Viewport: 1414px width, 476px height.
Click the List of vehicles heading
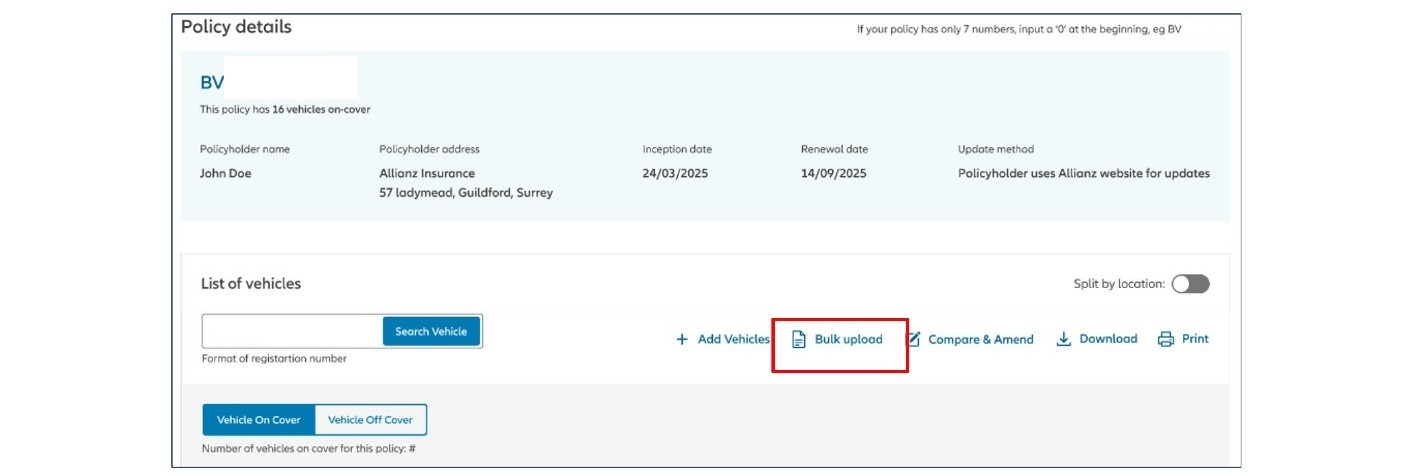[251, 284]
